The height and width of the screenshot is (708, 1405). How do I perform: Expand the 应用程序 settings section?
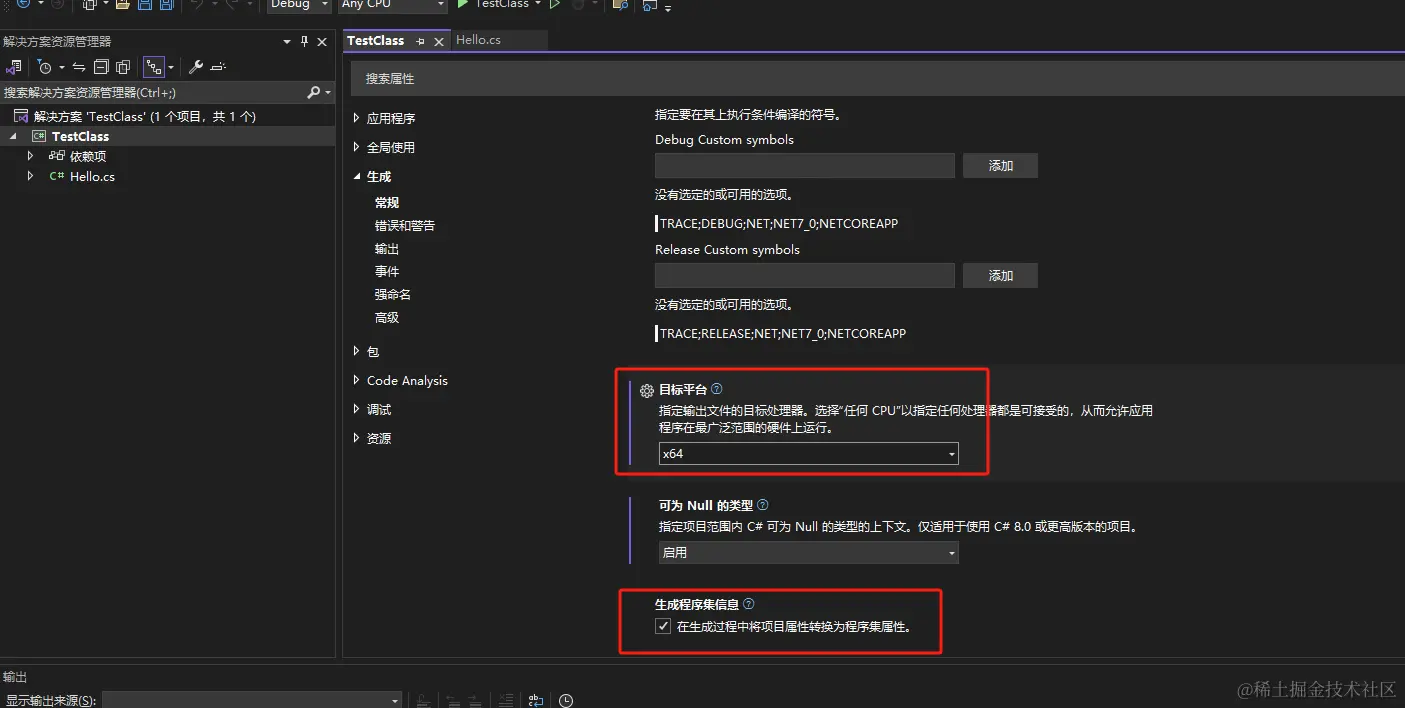[357, 118]
